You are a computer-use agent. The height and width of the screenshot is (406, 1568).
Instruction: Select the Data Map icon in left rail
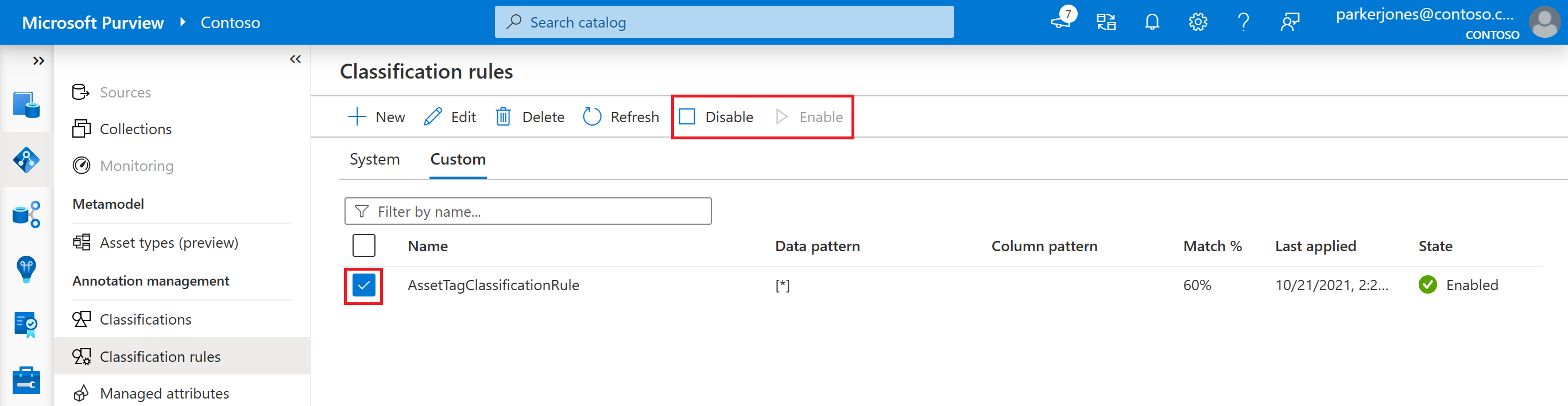pyautogui.click(x=26, y=161)
